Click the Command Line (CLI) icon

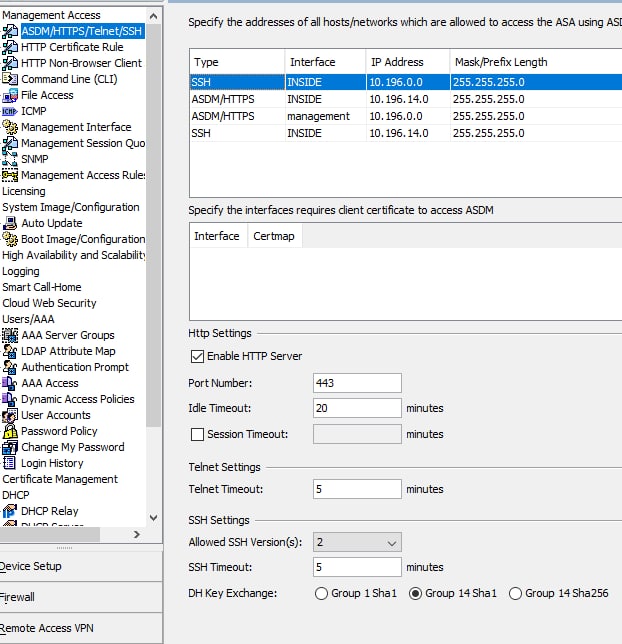pyautogui.click(x=10, y=79)
